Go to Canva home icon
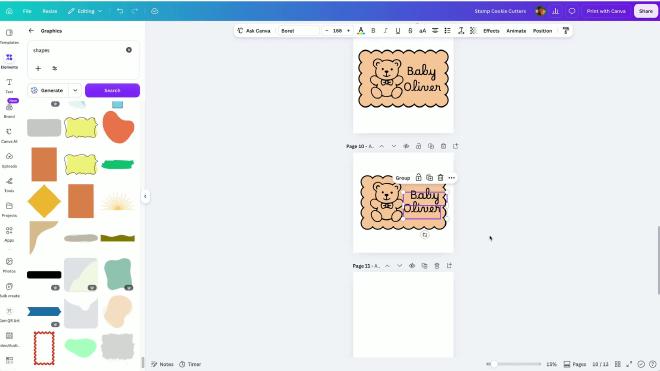 point(9,11)
